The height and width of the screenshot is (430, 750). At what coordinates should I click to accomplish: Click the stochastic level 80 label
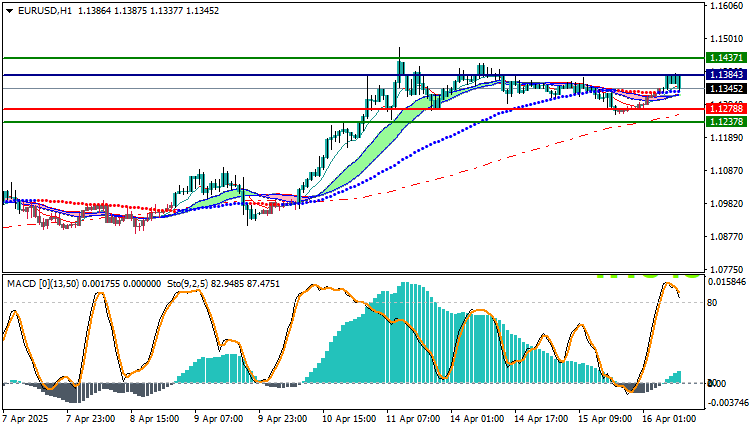coord(712,303)
